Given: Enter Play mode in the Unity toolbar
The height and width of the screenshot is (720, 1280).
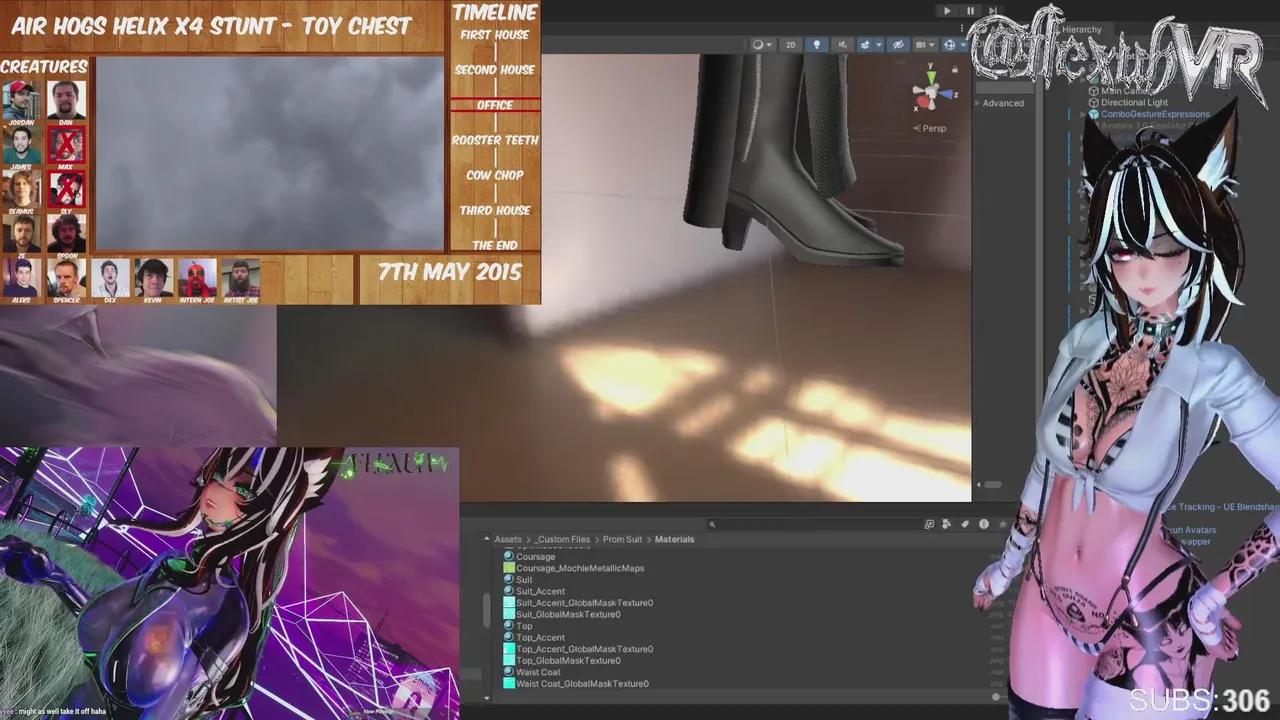Looking at the screenshot, I should click(946, 10).
